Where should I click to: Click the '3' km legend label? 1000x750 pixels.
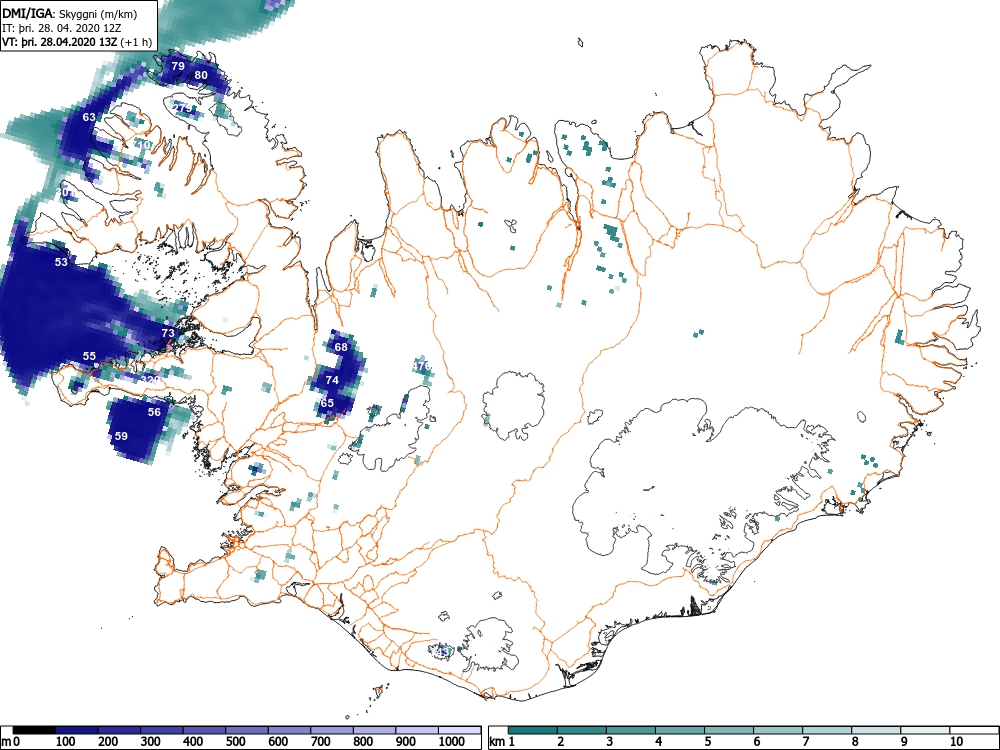610,742
